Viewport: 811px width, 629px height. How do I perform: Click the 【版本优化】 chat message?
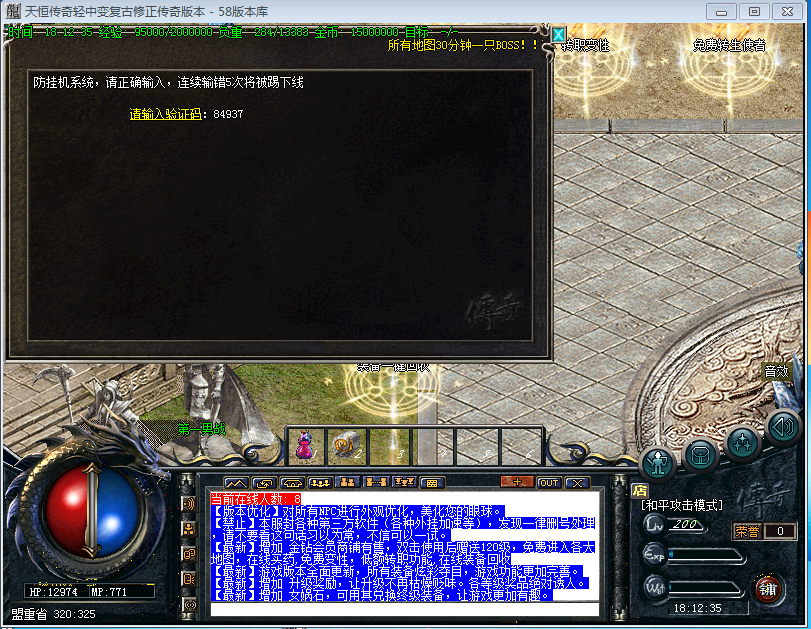(x=357, y=511)
